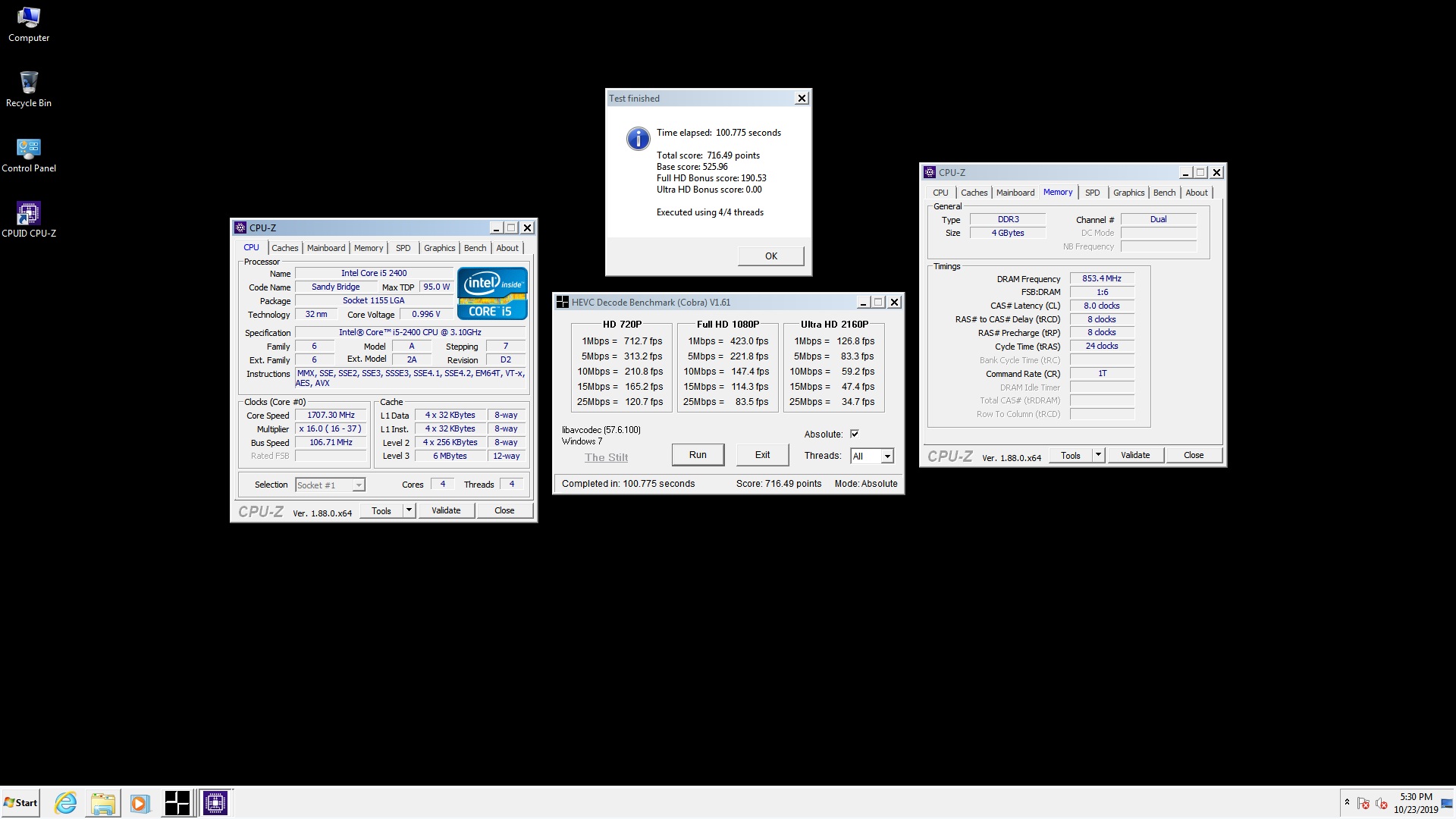The height and width of the screenshot is (819, 1456).
Task: Click Tools button in left CPU-Z
Action: (381, 510)
